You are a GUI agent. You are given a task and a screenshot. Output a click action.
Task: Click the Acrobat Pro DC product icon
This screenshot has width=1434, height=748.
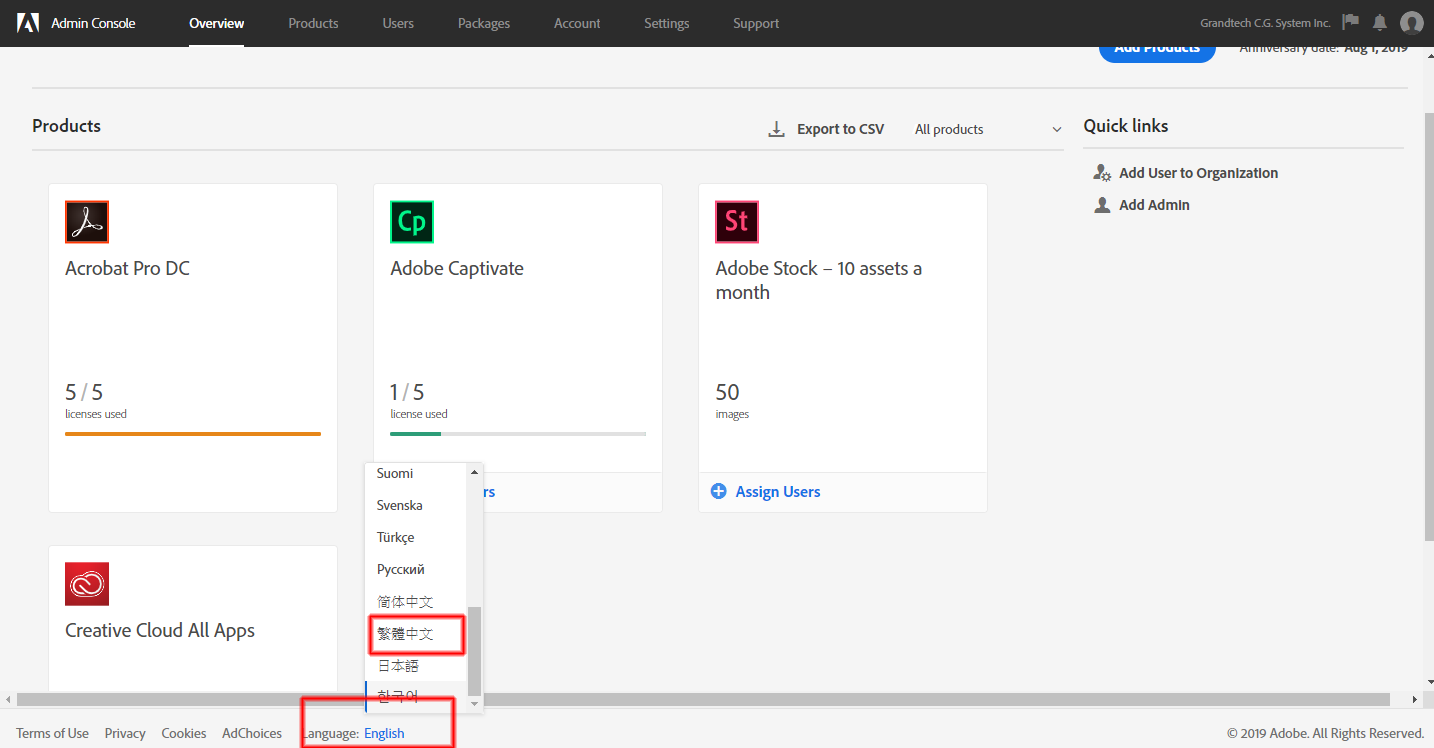[87, 222]
